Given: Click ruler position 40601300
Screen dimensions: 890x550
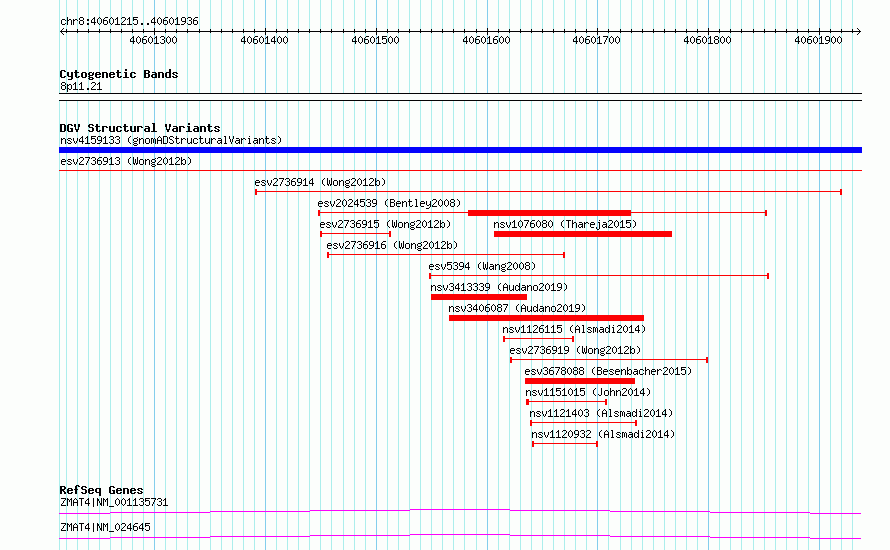Looking at the screenshot, I should (153, 40).
